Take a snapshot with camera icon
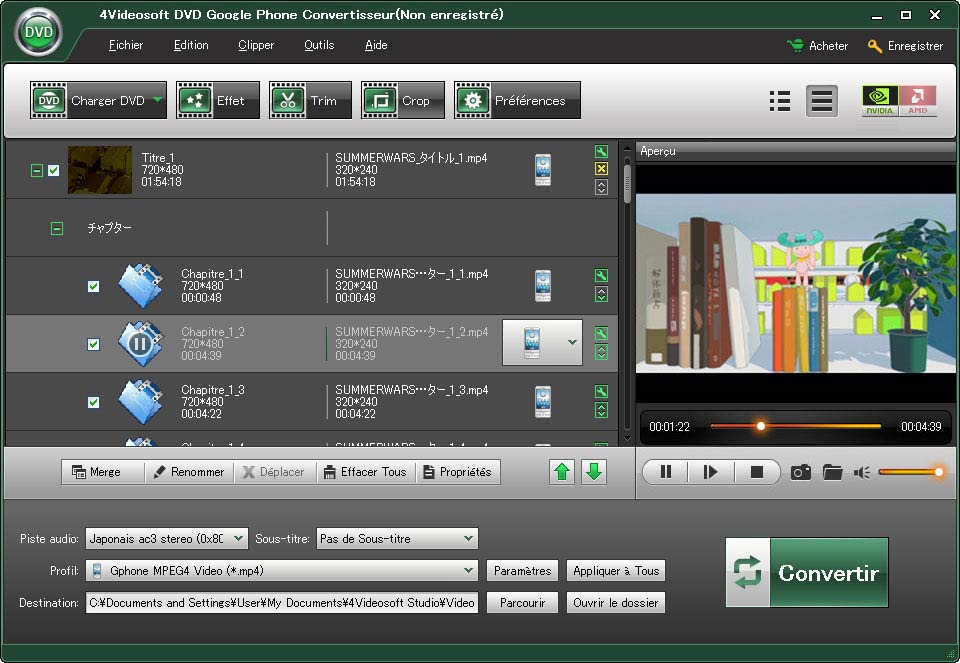Image resolution: width=960 pixels, height=663 pixels. pyautogui.click(x=800, y=472)
